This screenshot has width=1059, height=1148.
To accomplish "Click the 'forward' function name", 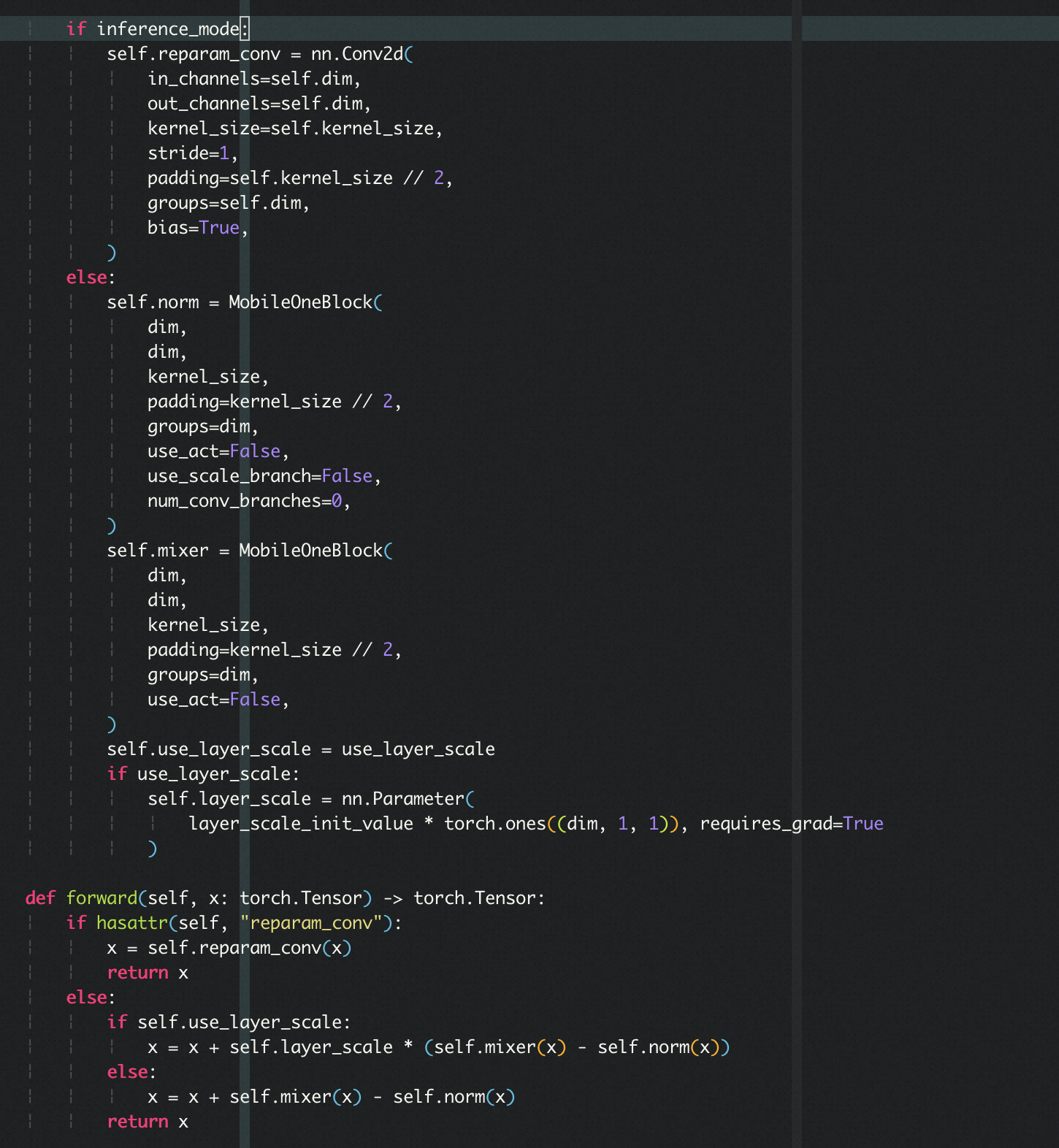I will (102, 898).
